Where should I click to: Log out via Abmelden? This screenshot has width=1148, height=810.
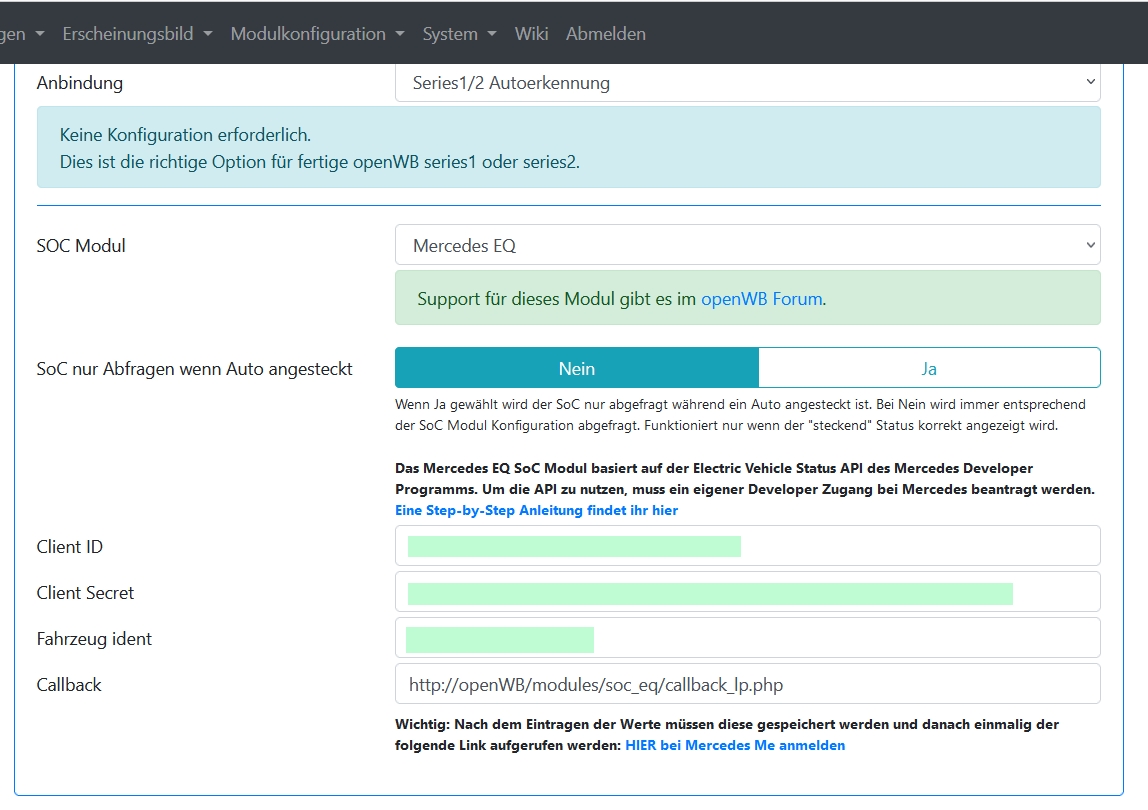[605, 34]
